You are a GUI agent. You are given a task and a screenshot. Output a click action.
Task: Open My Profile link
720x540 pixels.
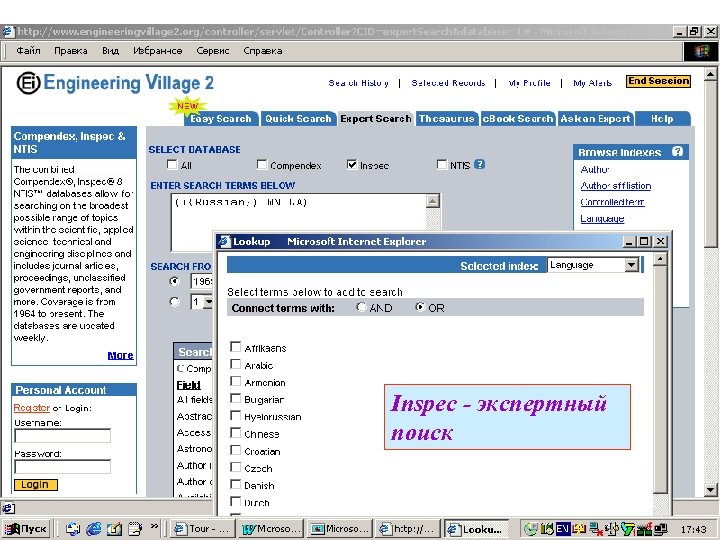[x=529, y=83]
